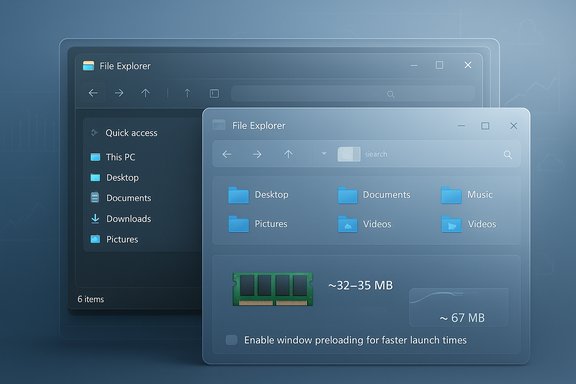Open the Documents folder in front window
This screenshot has width=576, height=384.
pos(374,195)
